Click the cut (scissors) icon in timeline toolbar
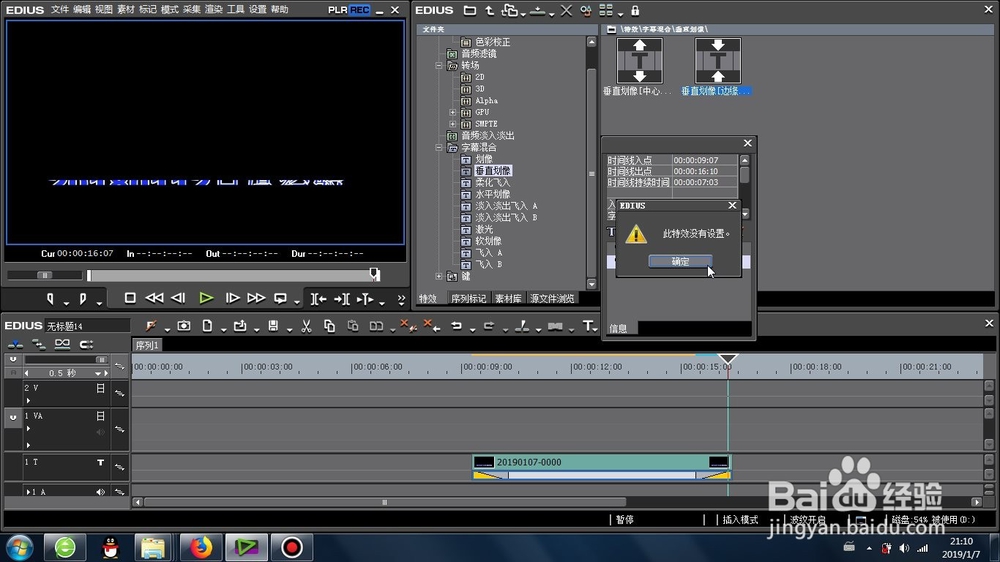Viewport: 1000px width, 562px height. pyautogui.click(x=306, y=326)
